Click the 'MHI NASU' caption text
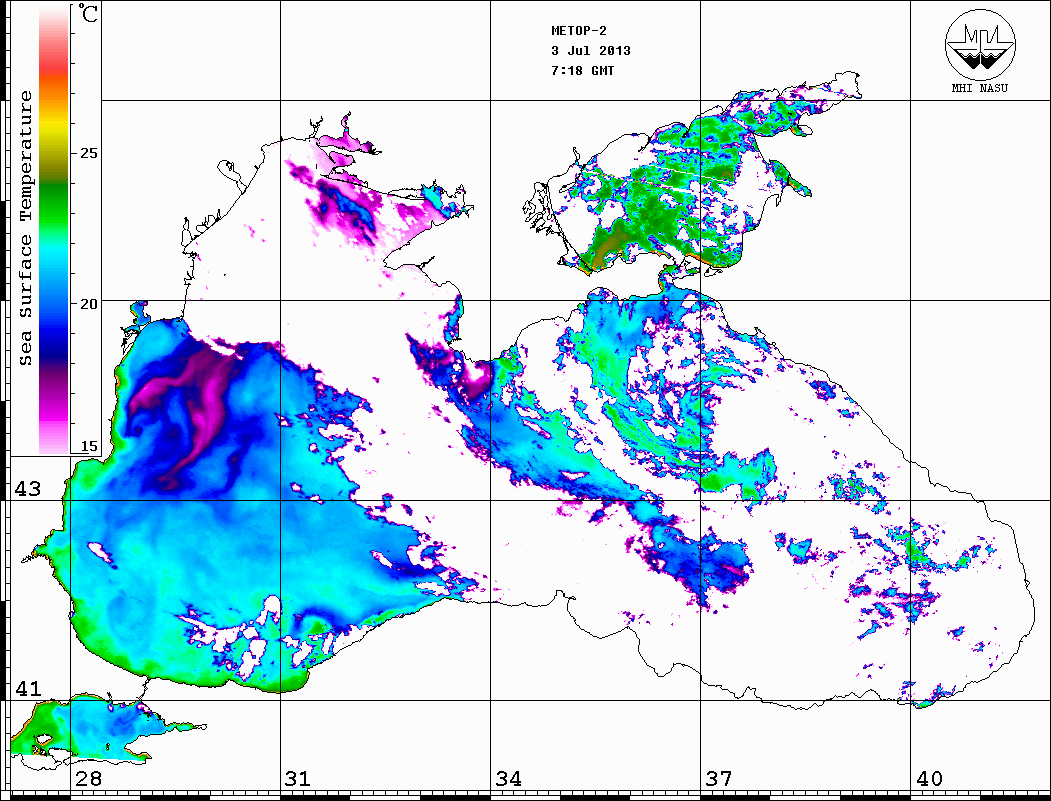 [979, 88]
